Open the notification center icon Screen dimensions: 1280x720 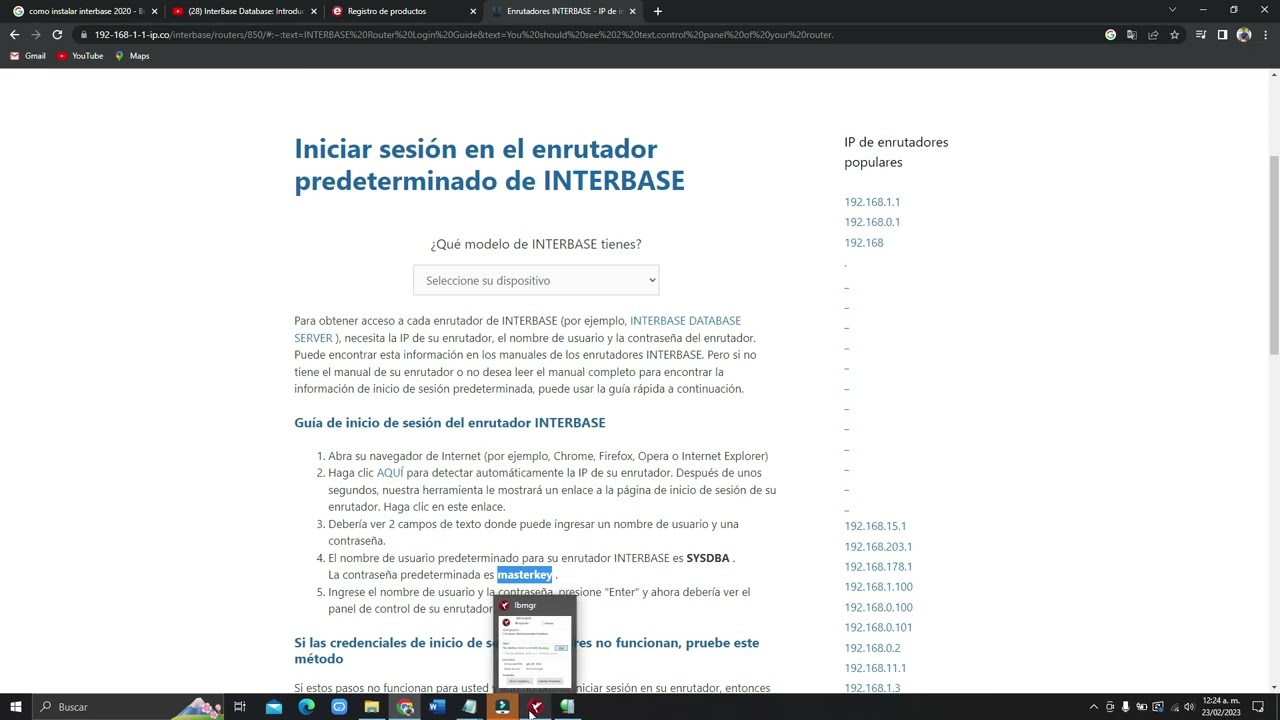[1259, 707]
